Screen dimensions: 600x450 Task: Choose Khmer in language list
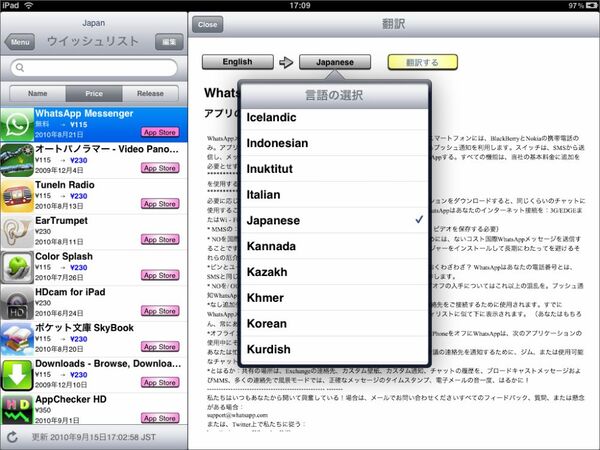pos(334,298)
